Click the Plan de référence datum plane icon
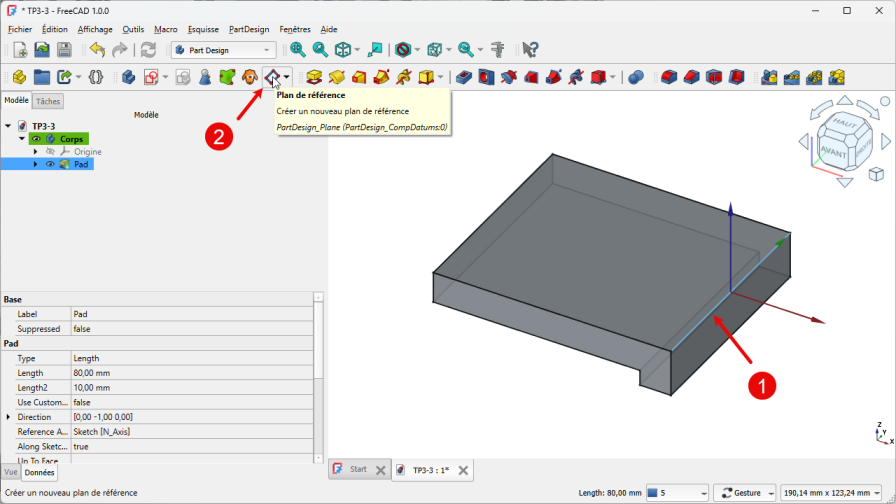The width and height of the screenshot is (896, 504). (272, 77)
